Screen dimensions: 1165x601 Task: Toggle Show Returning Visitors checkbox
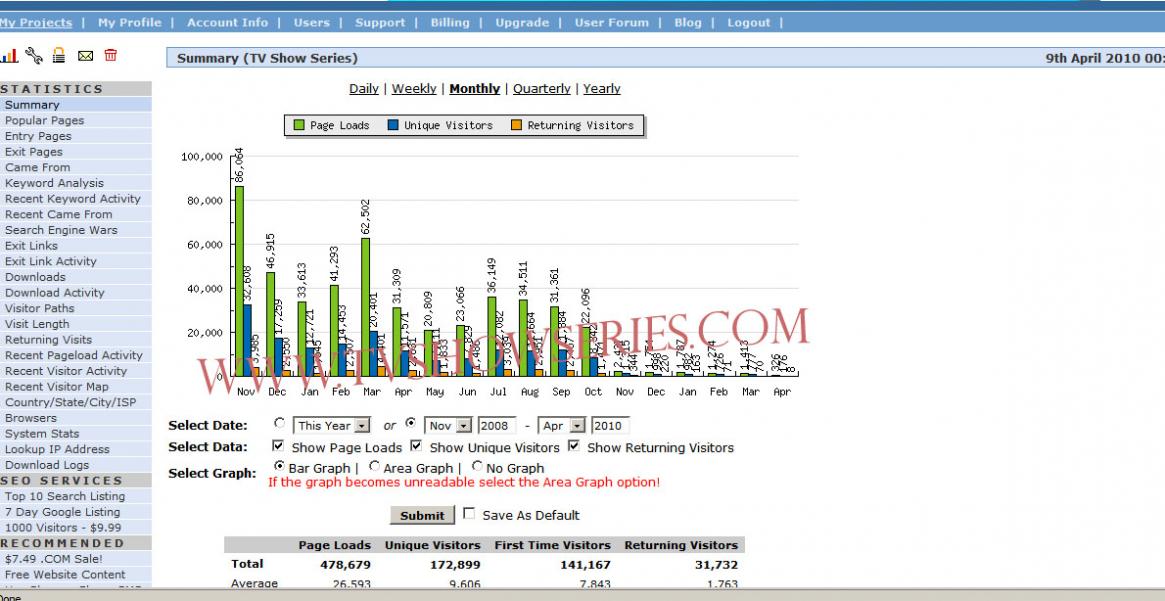pyautogui.click(x=574, y=447)
